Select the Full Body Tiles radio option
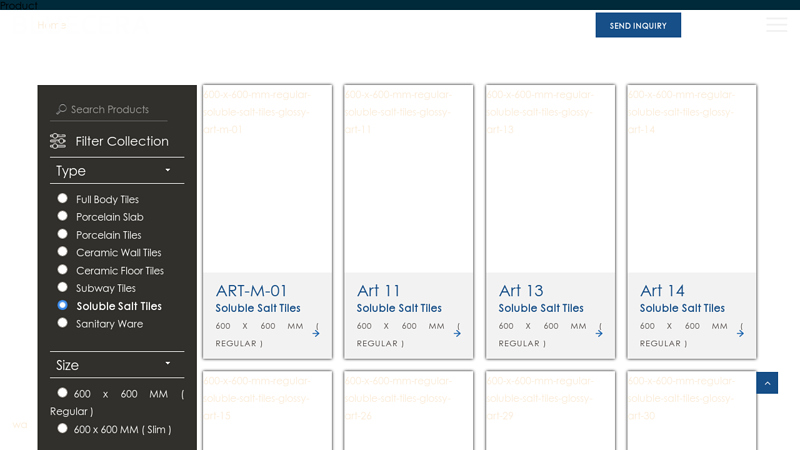This screenshot has height=450, width=800. (x=62, y=198)
